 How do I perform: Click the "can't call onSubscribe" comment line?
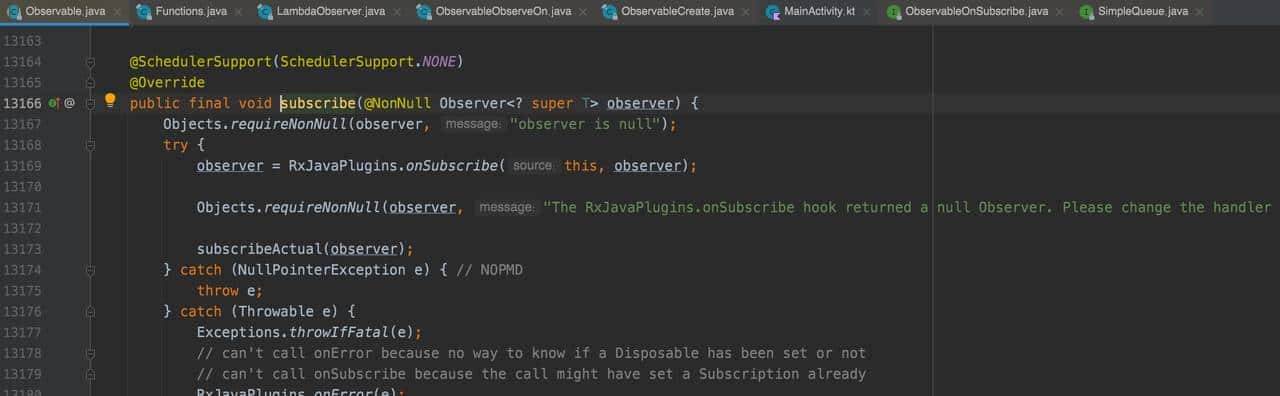click(531, 375)
